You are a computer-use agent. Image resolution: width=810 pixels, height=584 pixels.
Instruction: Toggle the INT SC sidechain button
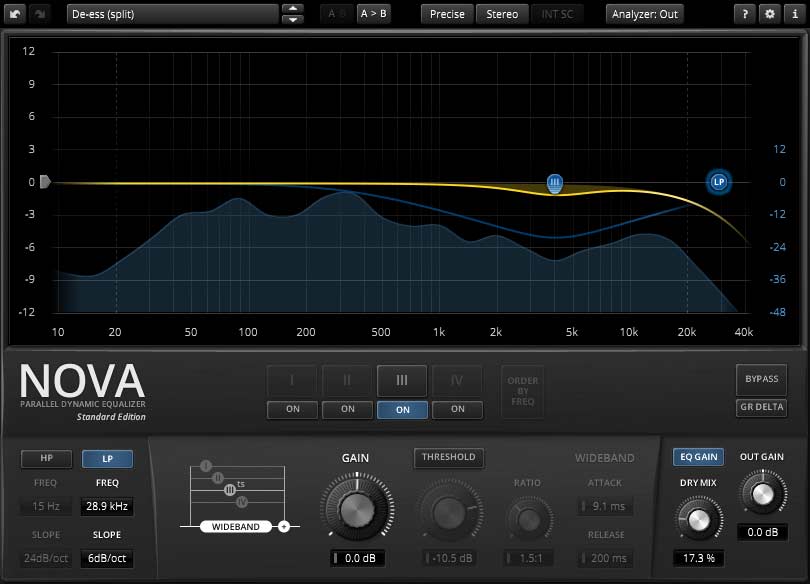pos(557,14)
